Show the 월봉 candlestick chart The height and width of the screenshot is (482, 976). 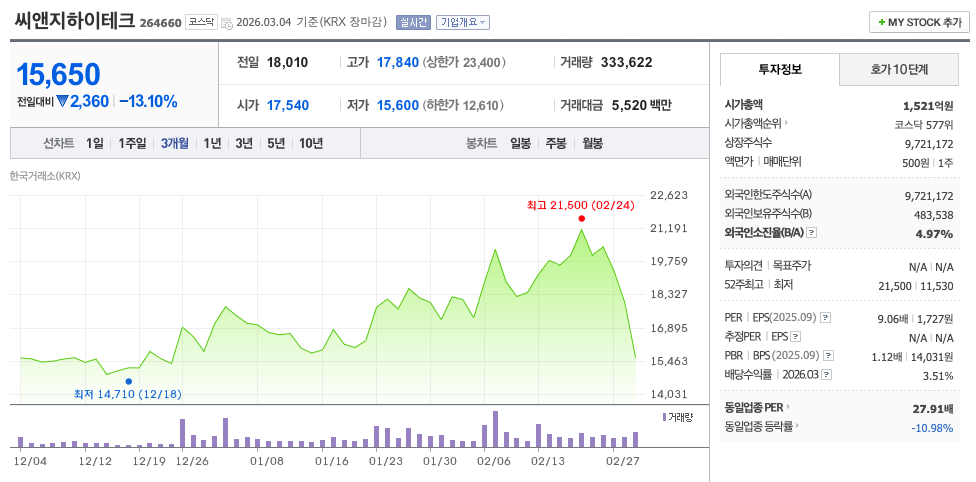click(593, 143)
